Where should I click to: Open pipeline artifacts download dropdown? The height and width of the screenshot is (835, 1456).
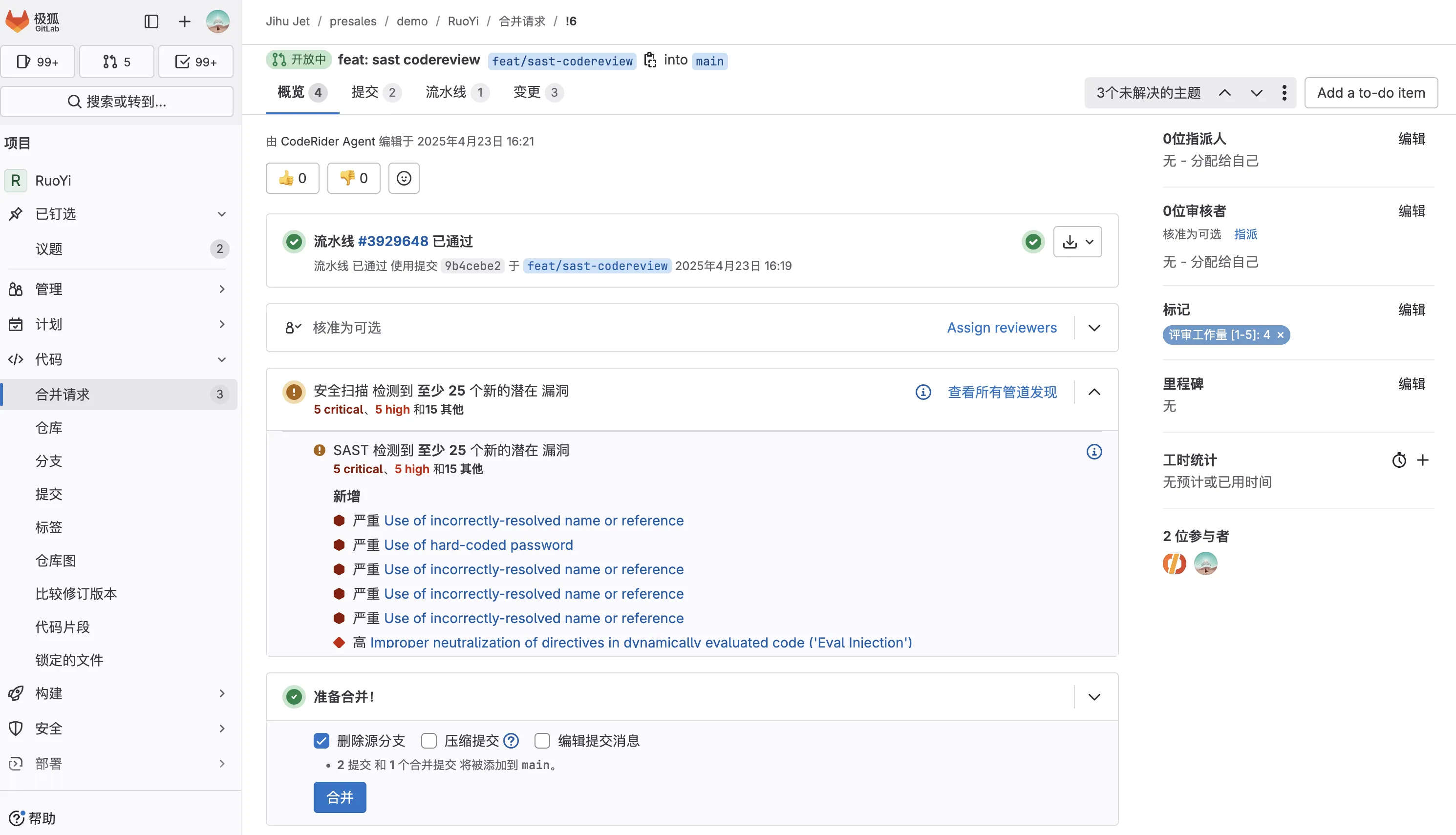coord(1077,242)
